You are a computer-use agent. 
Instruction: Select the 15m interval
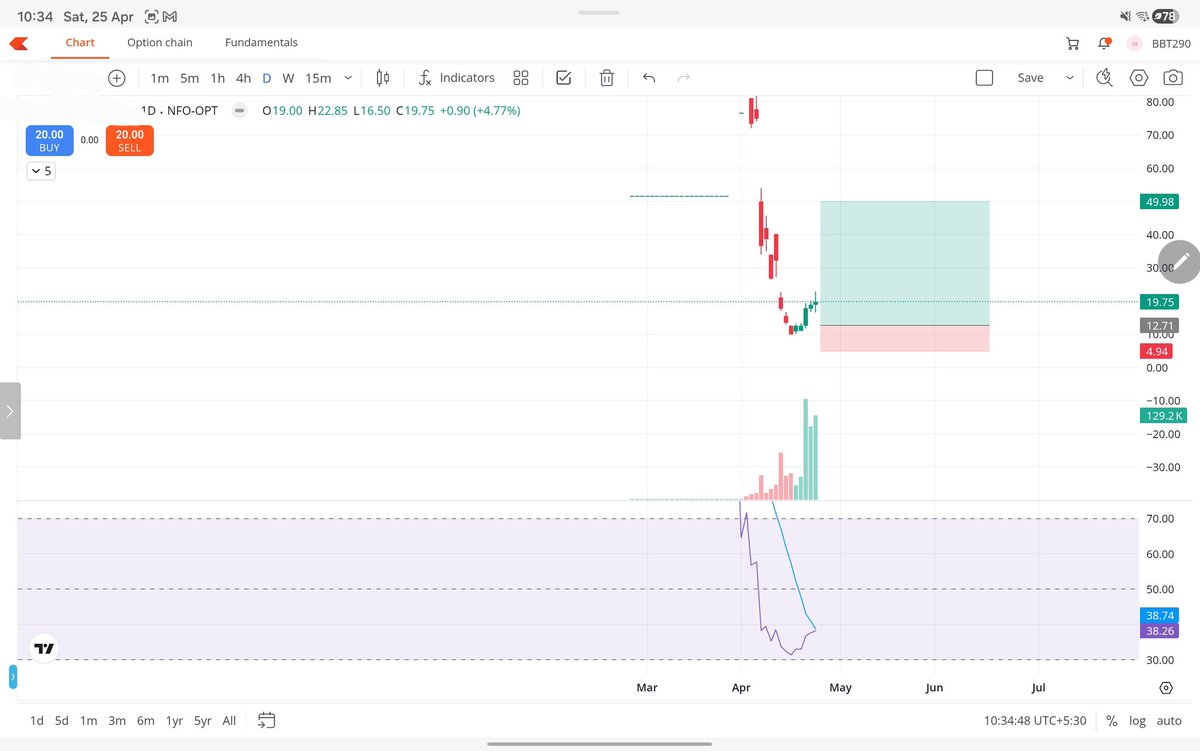point(318,78)
